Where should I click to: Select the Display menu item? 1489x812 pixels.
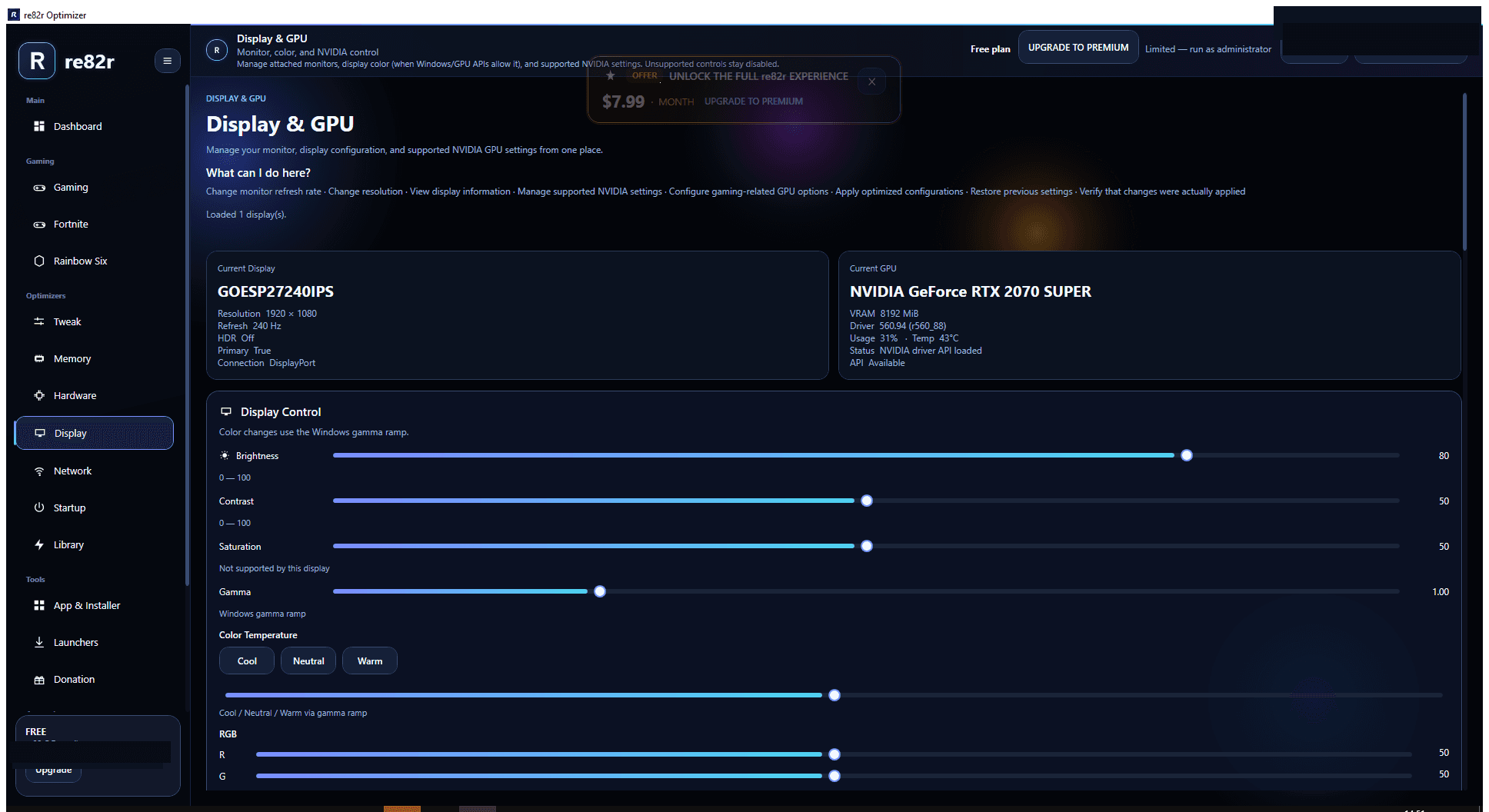(x=94, y=433)
